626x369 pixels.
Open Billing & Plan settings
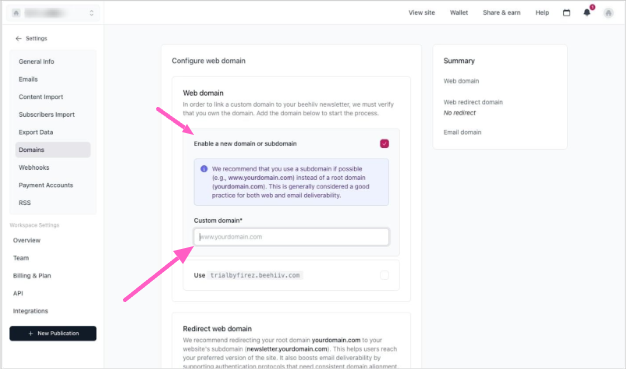(32, 276)
